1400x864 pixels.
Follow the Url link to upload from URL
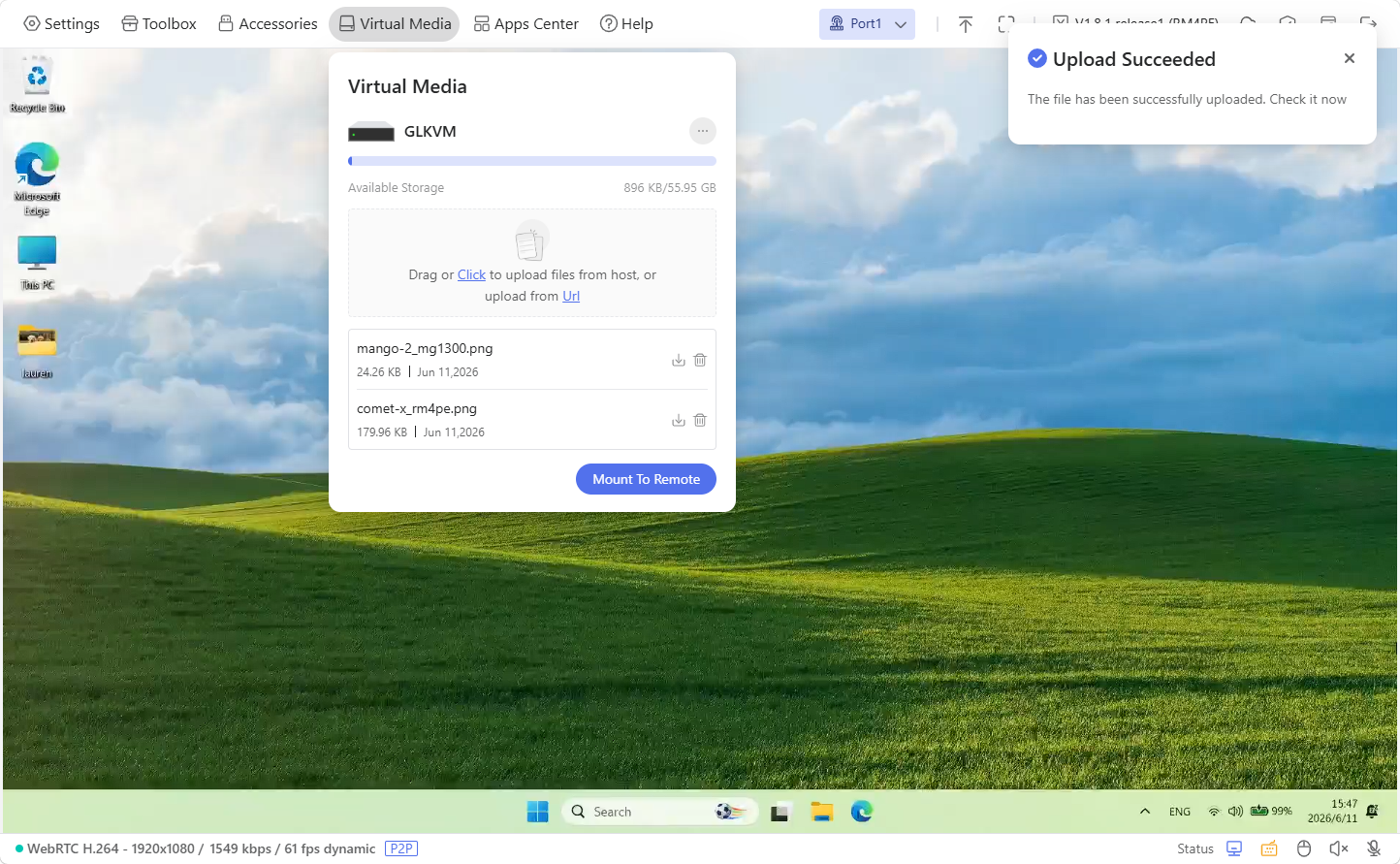(x=571, y=296)
